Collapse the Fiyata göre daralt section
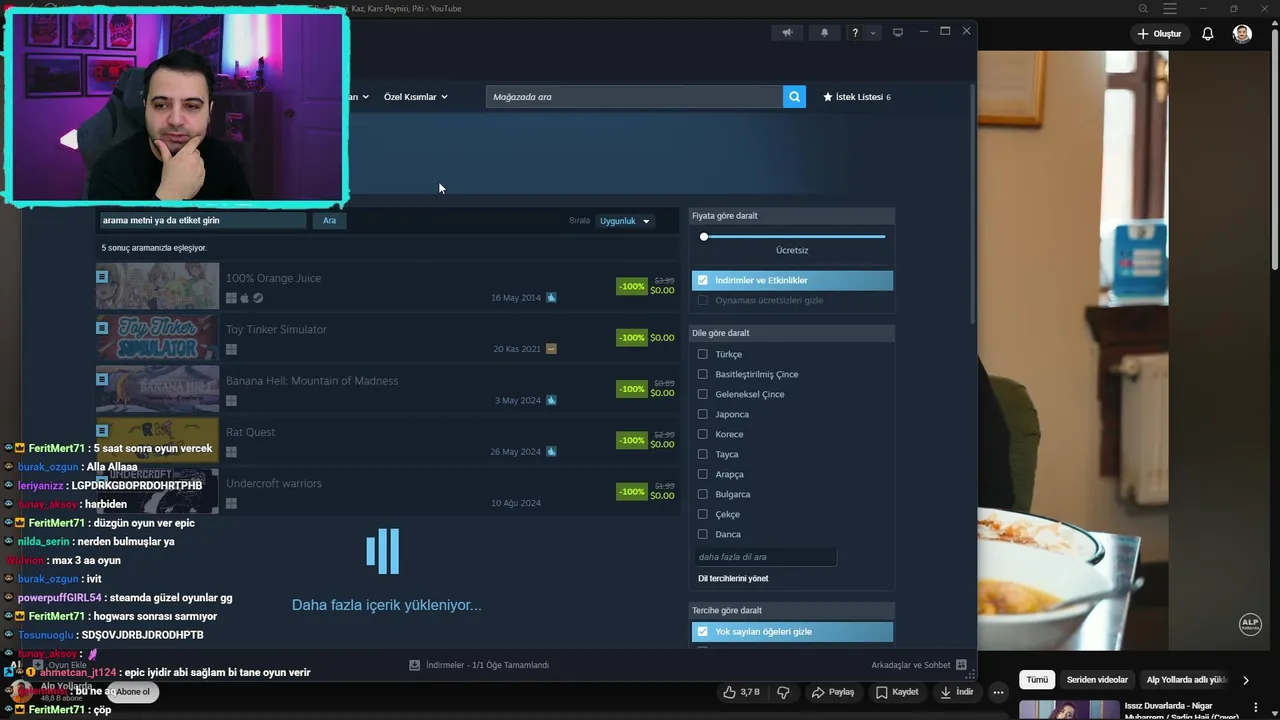1280x720 pixels. click(792, 216)
